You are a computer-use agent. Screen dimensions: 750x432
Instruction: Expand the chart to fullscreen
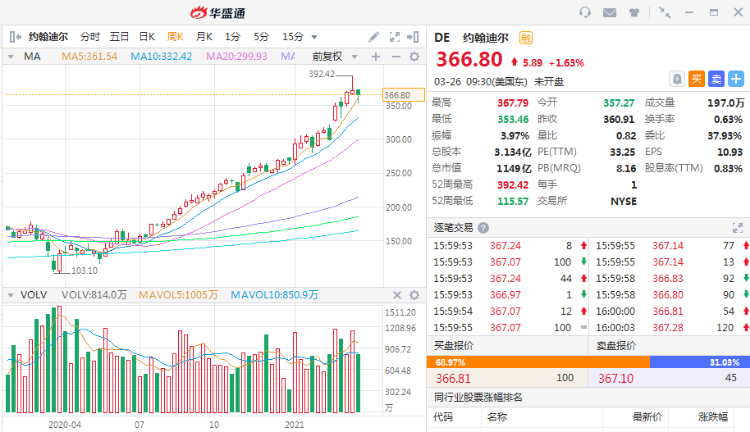click(395, 37)
